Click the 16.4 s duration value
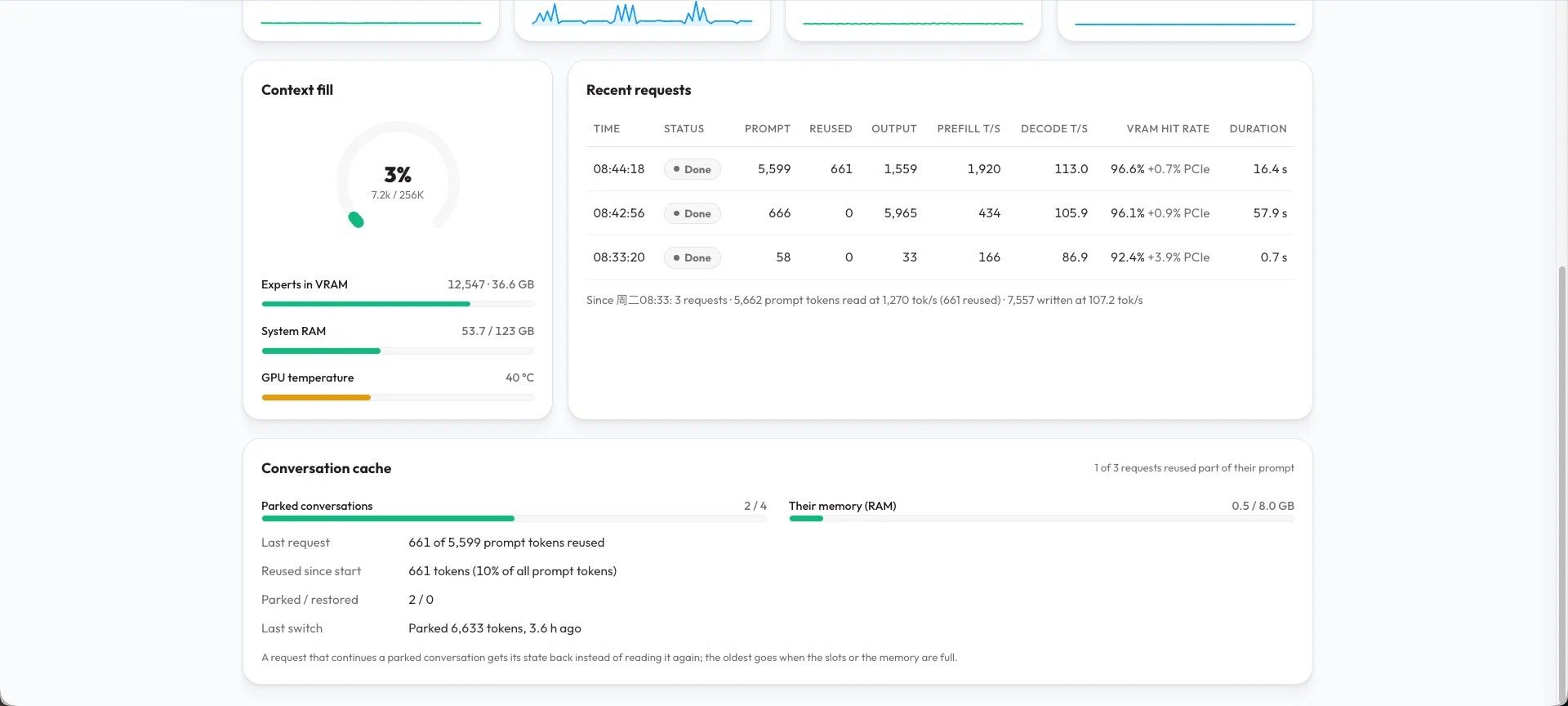The image size is (1568, 706). pos(1270,169)
